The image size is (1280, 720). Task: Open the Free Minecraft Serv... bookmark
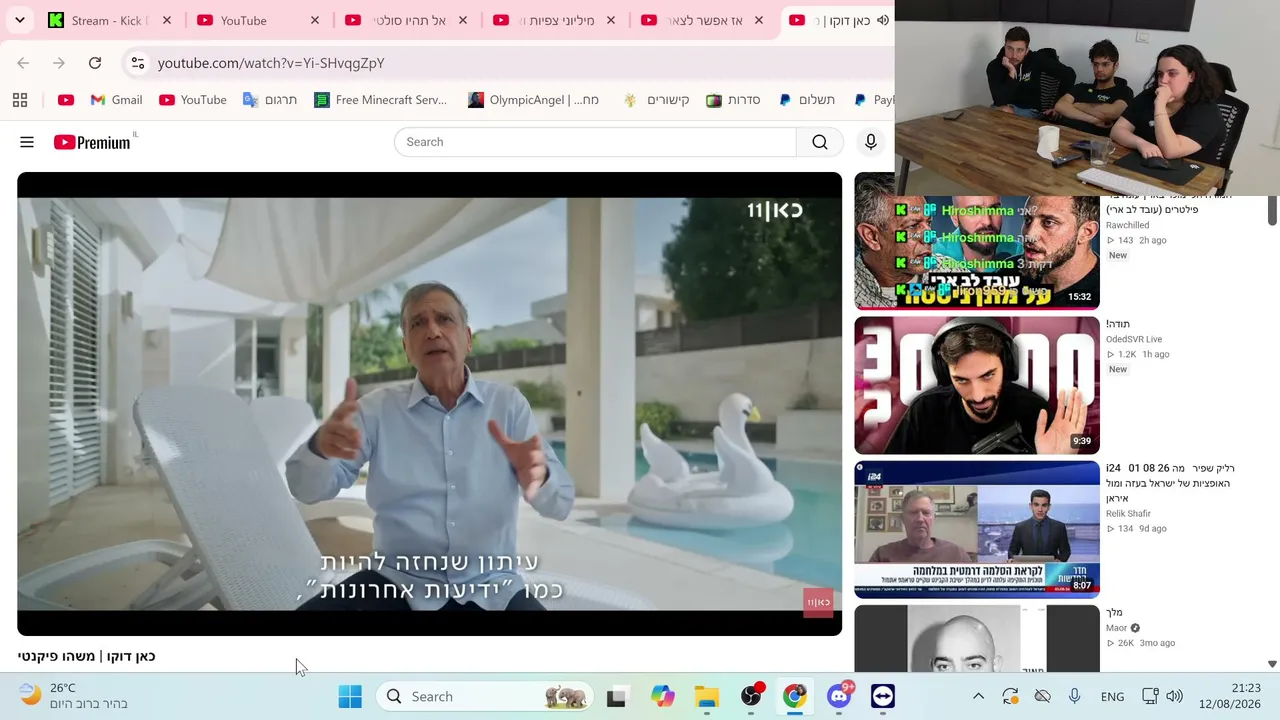[380, 100]
